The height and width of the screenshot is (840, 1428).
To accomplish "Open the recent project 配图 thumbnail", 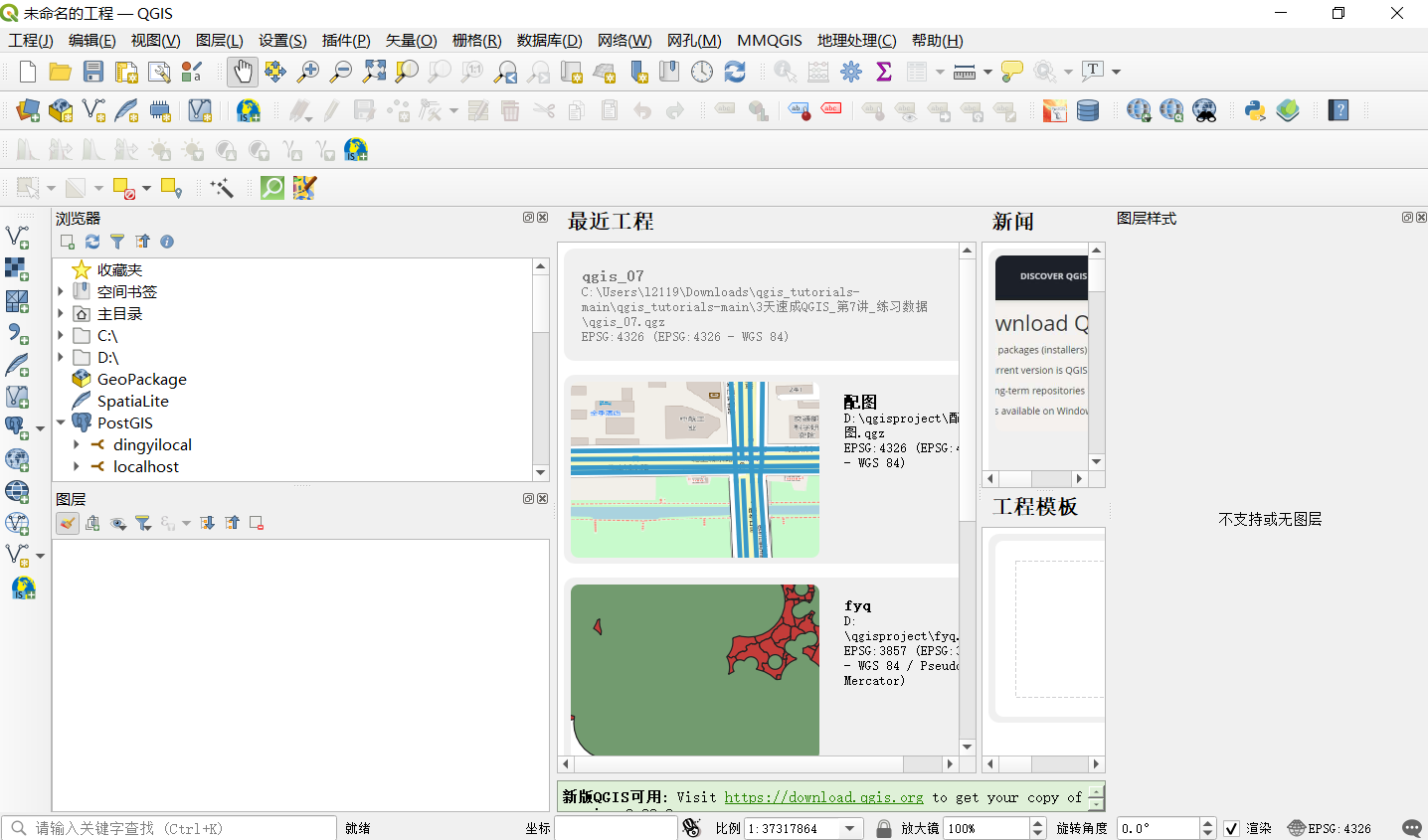I will [x=693, y=467].
